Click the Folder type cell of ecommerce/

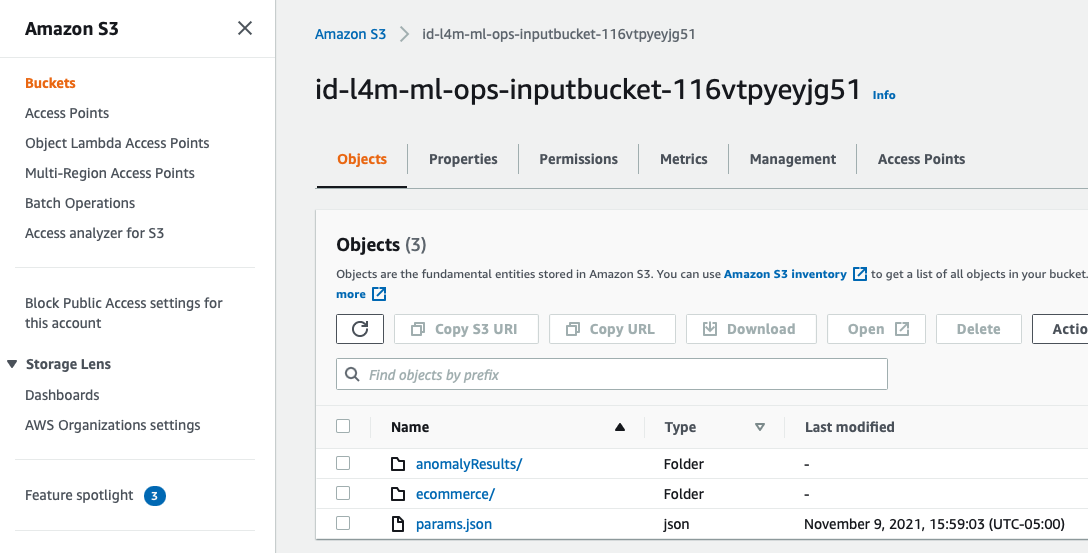click(683, 494)
